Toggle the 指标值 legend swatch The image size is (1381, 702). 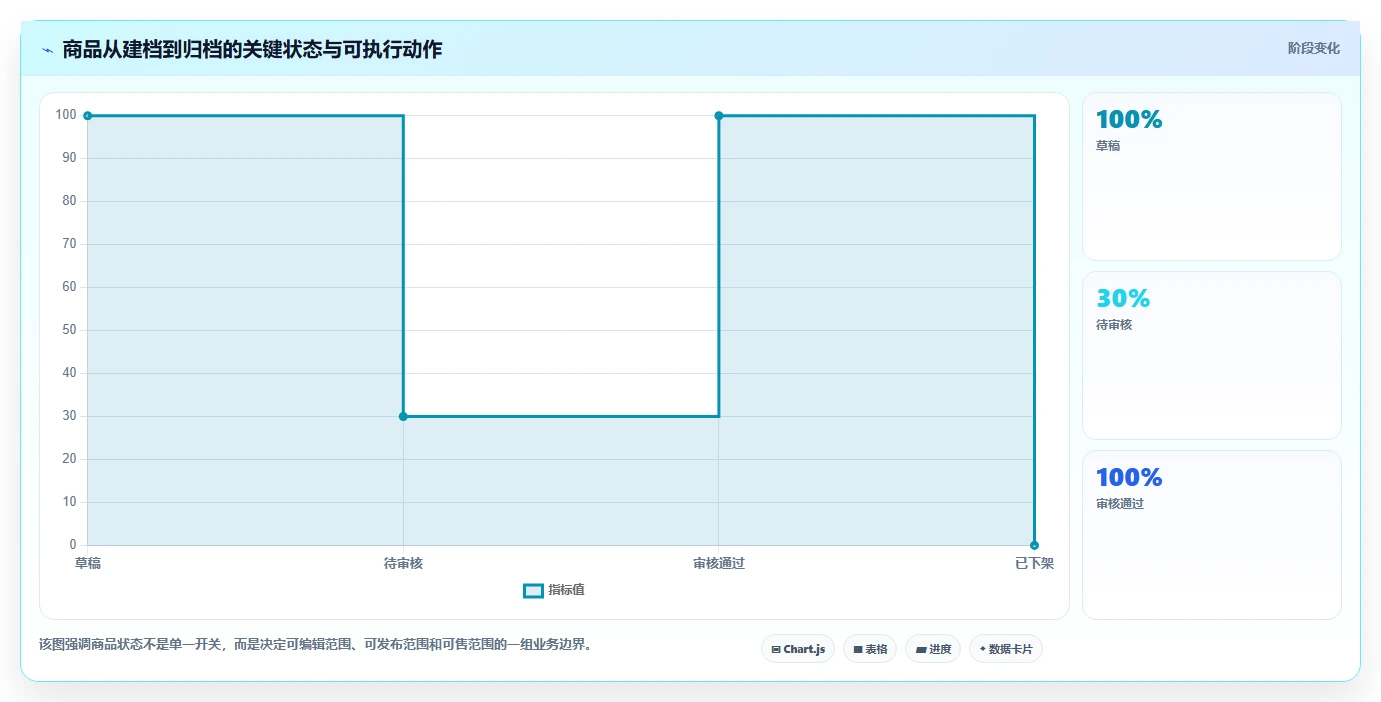(x=534, y=591)
